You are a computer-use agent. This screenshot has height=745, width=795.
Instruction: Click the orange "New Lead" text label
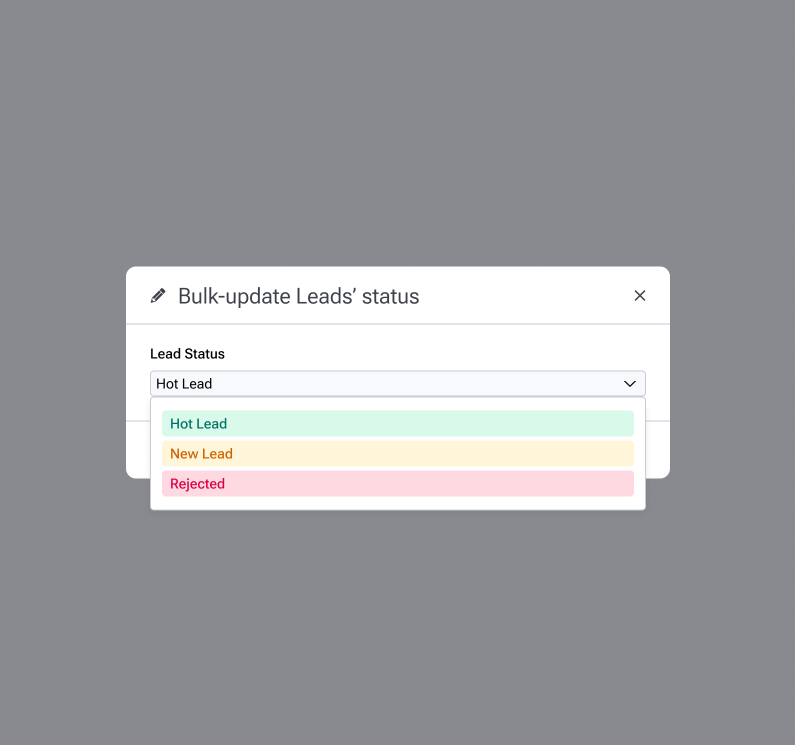(201, 454)
